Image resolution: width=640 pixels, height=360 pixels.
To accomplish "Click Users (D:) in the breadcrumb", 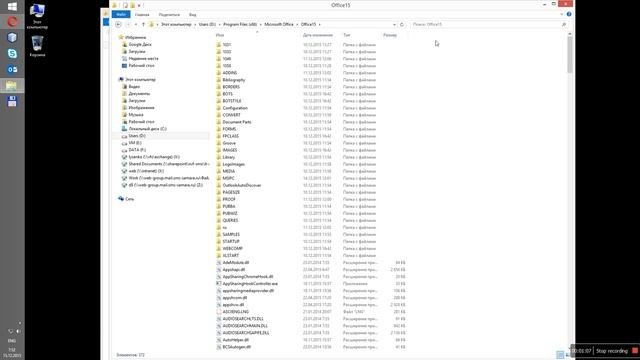I will pos(207,24).
